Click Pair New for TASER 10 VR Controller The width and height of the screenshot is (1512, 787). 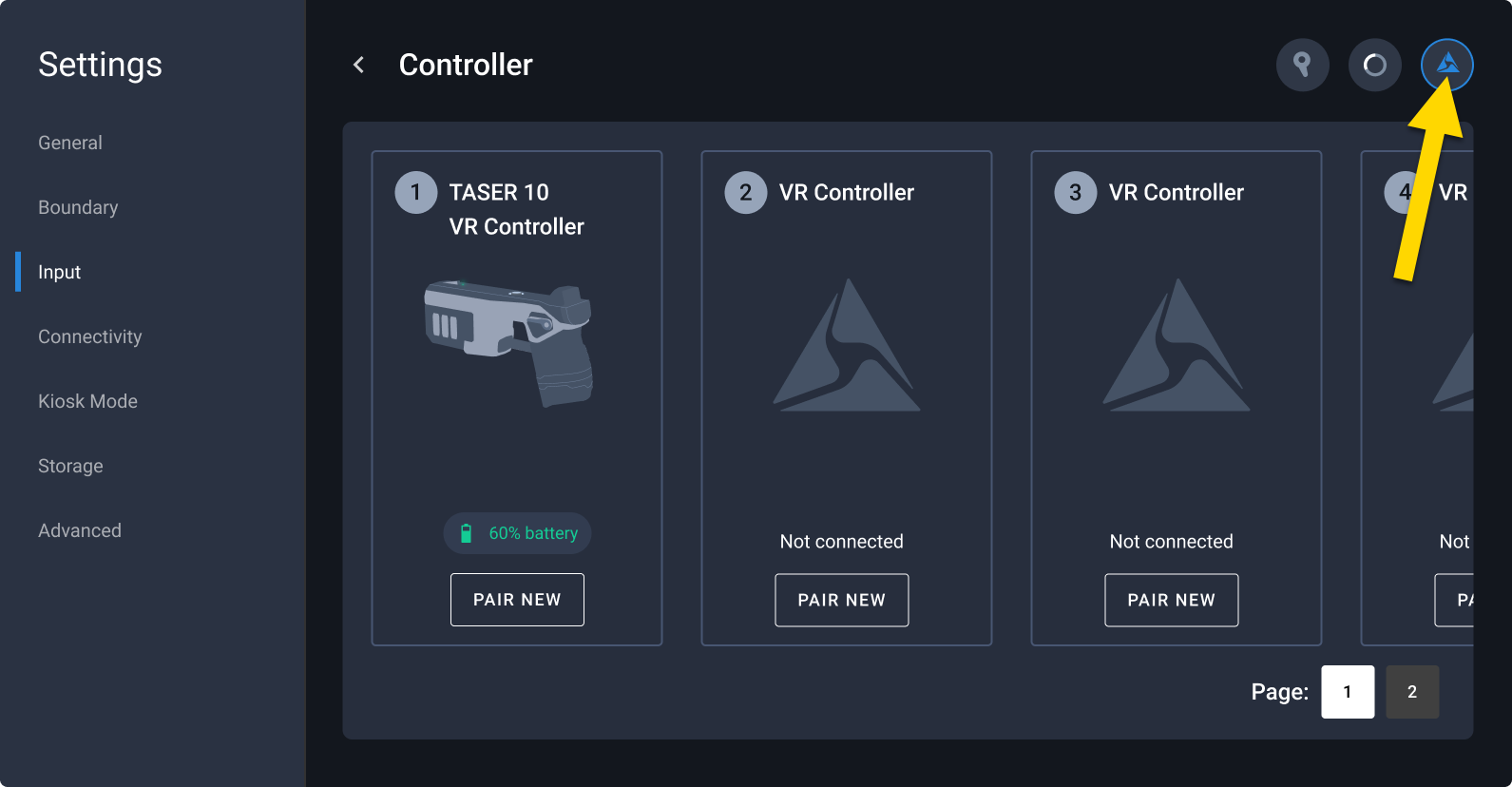517,600
